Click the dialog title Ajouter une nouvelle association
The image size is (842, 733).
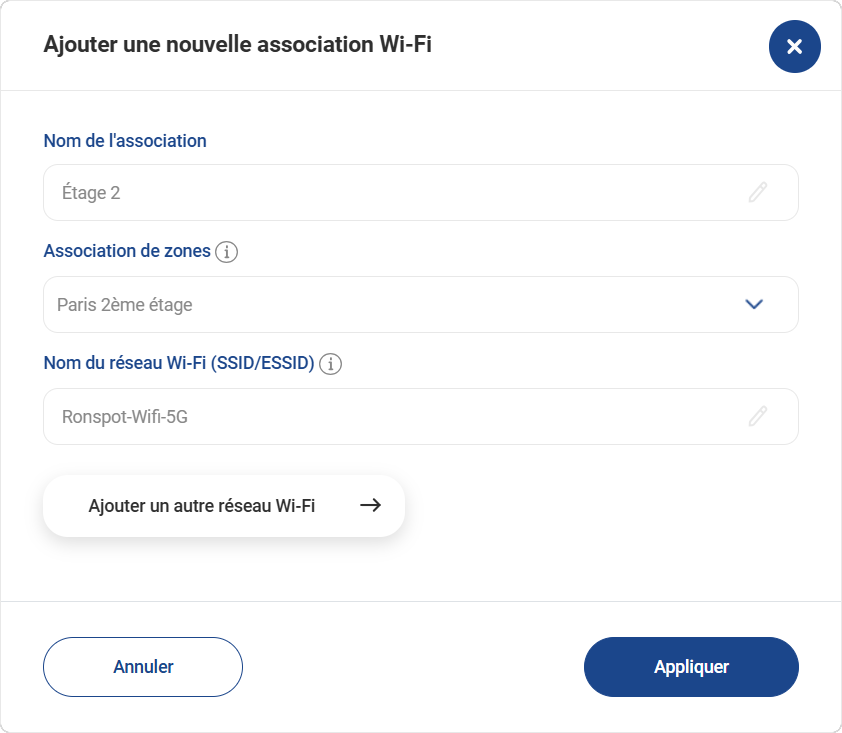click(x=236, y=45)
